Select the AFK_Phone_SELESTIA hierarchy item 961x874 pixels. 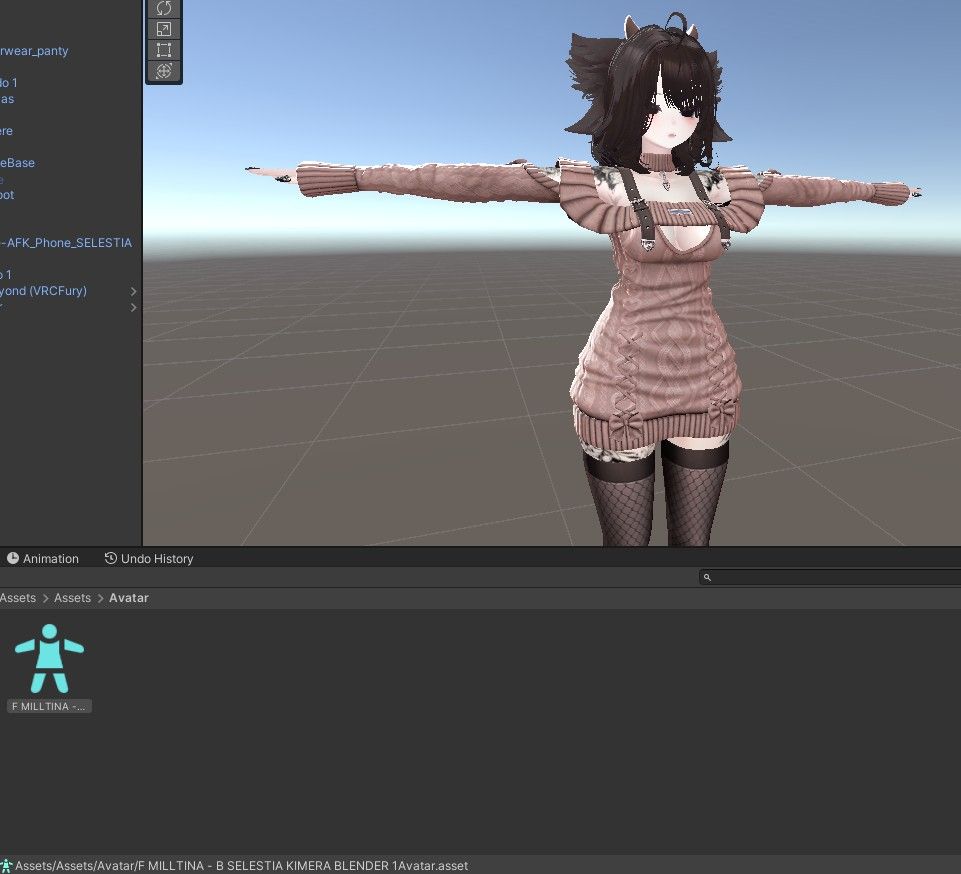pos(66,243)
